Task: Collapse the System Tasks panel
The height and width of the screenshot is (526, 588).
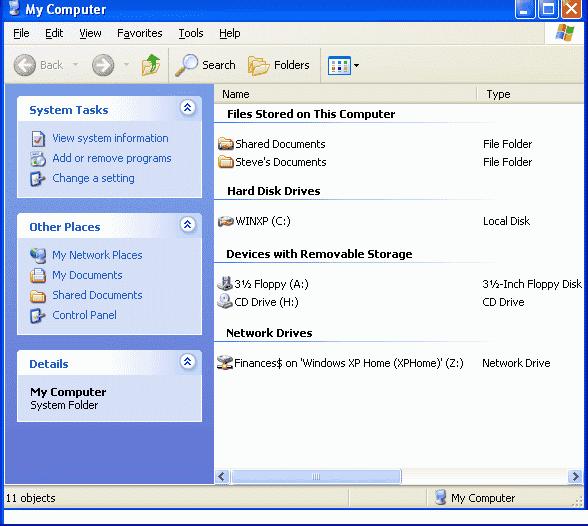Action: (x=188, y=108)
